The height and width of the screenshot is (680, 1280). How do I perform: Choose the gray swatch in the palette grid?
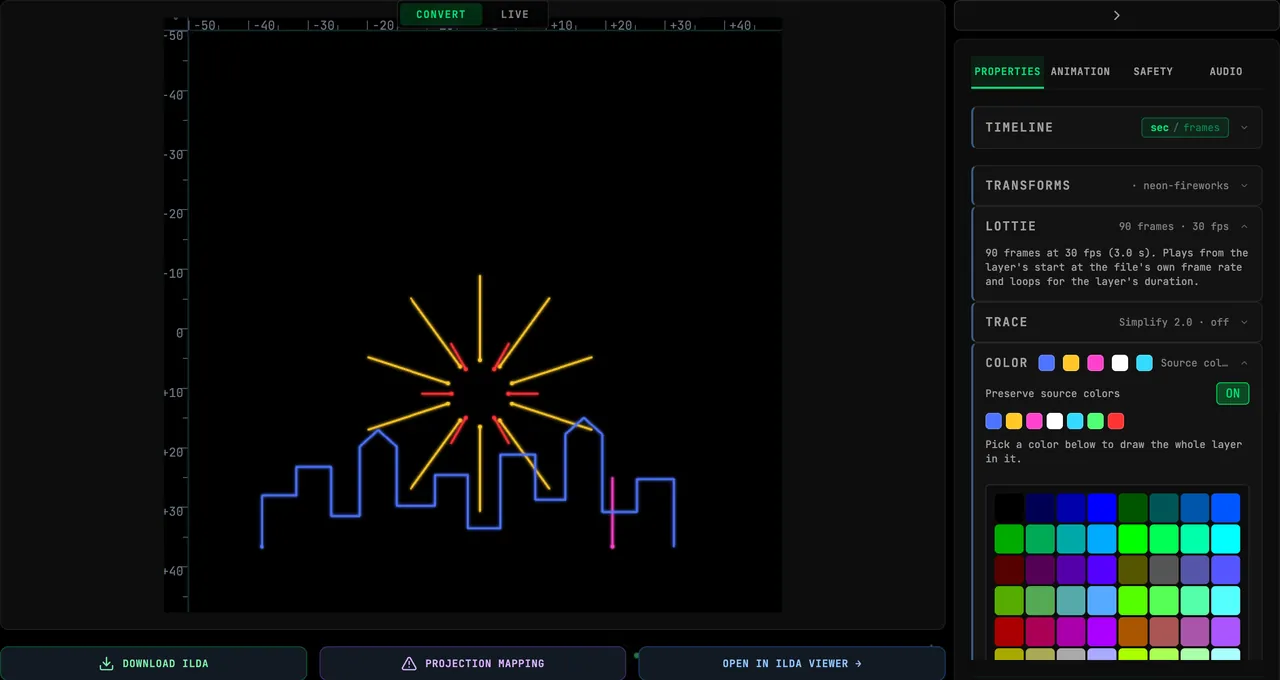click(1164, 570)
